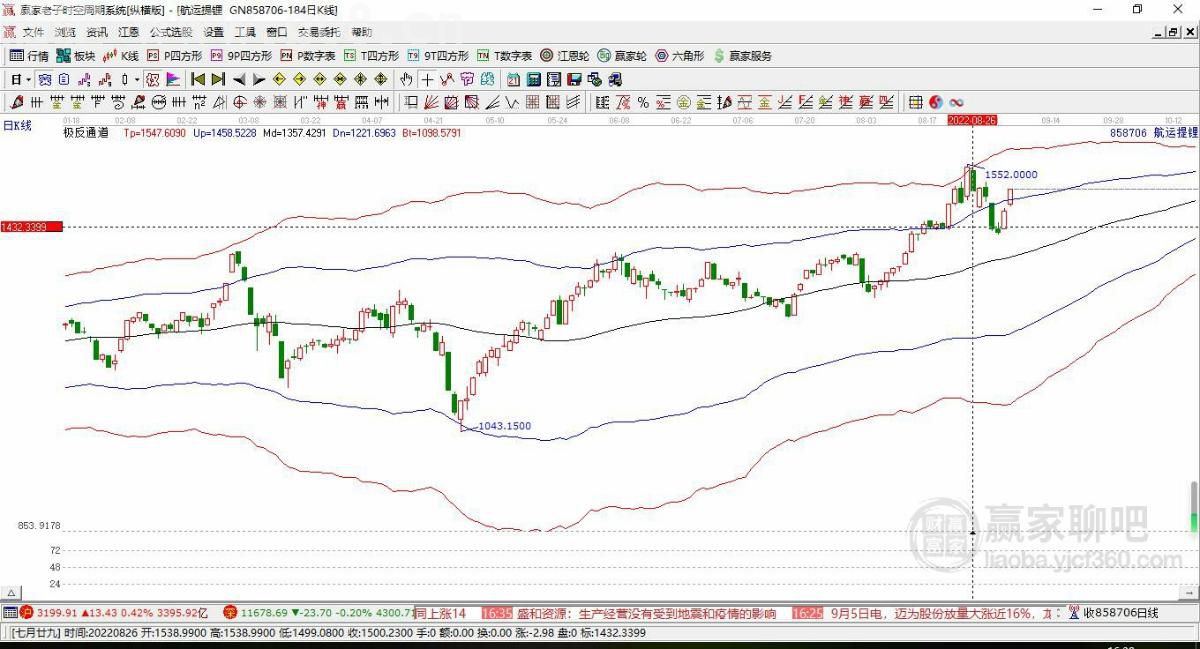Open the 设置 menu
Image resolution: width=1200 pixels, height=649 pixels.
(214, 33)
